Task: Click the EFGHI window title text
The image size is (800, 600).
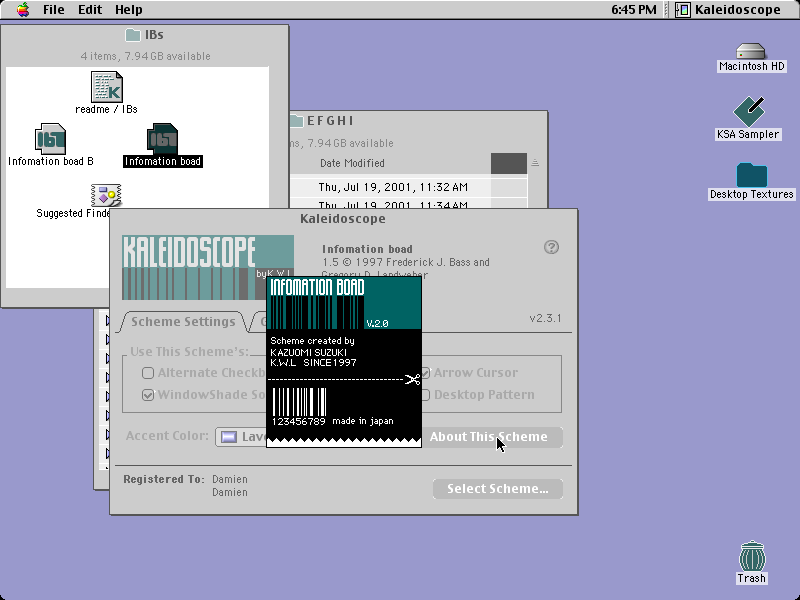Action: [330, 121]
